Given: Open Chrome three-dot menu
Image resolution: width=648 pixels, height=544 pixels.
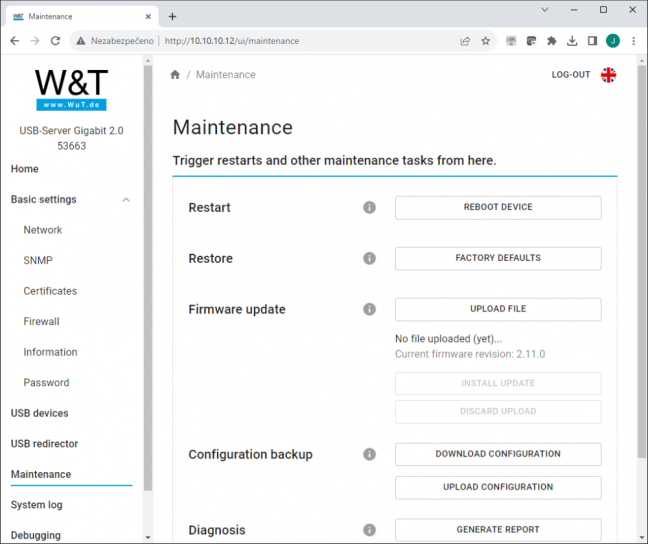Looking at the screenshot, I should coord(634,41).
